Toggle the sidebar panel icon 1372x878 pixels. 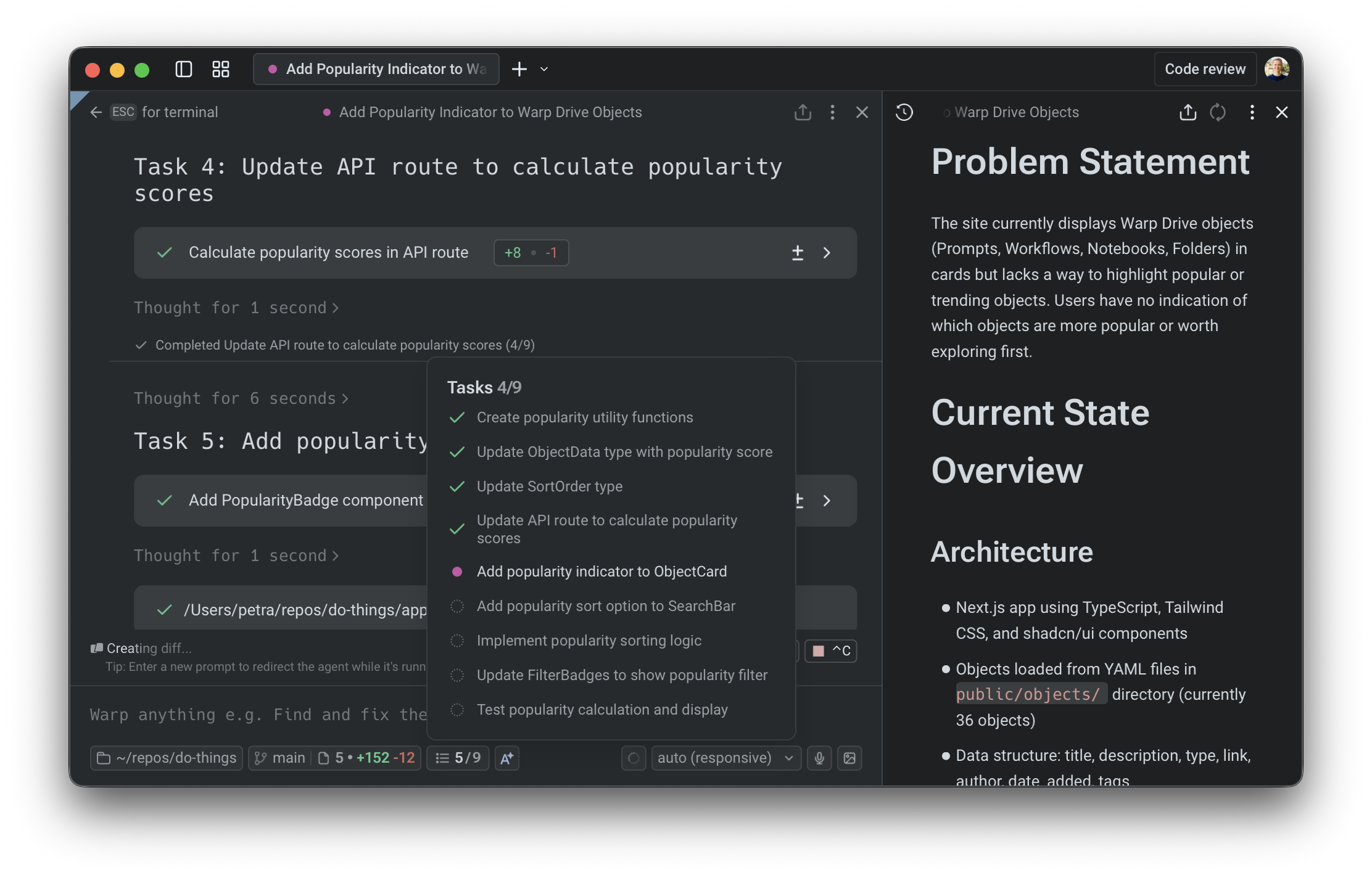click(x=183, y=69)
